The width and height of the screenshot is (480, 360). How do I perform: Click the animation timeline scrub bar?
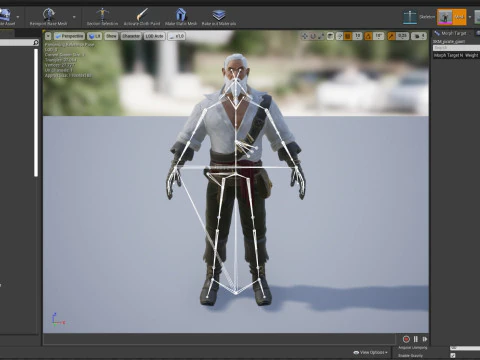(x=219, y=339)
